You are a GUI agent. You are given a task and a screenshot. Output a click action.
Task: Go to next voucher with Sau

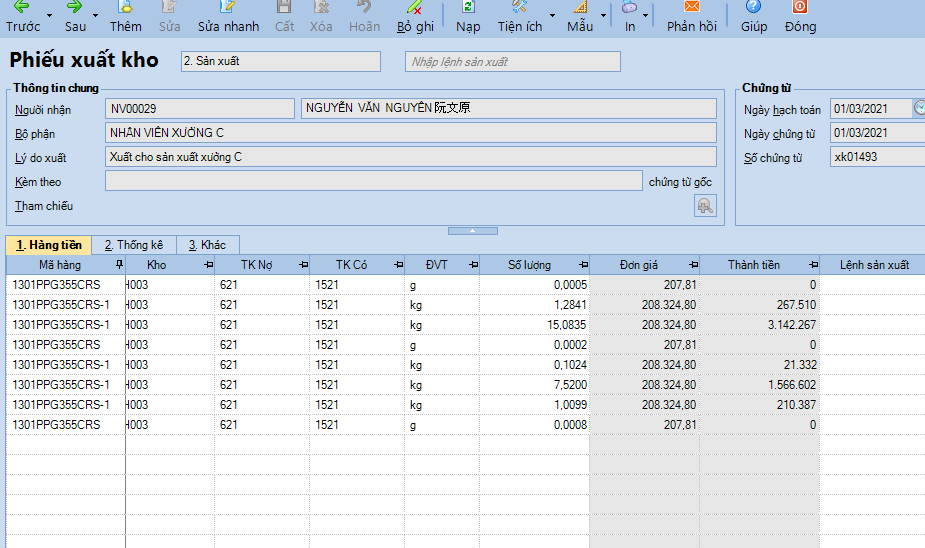point(75,17)
